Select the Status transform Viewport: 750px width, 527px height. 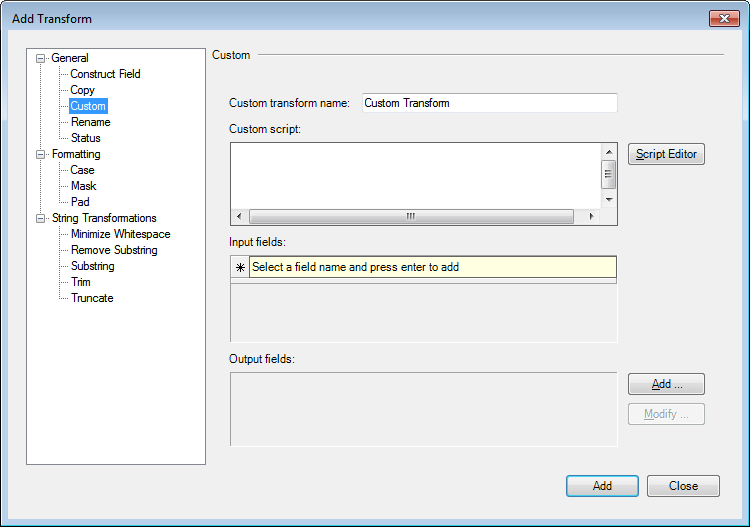click(x=85, y=138)
